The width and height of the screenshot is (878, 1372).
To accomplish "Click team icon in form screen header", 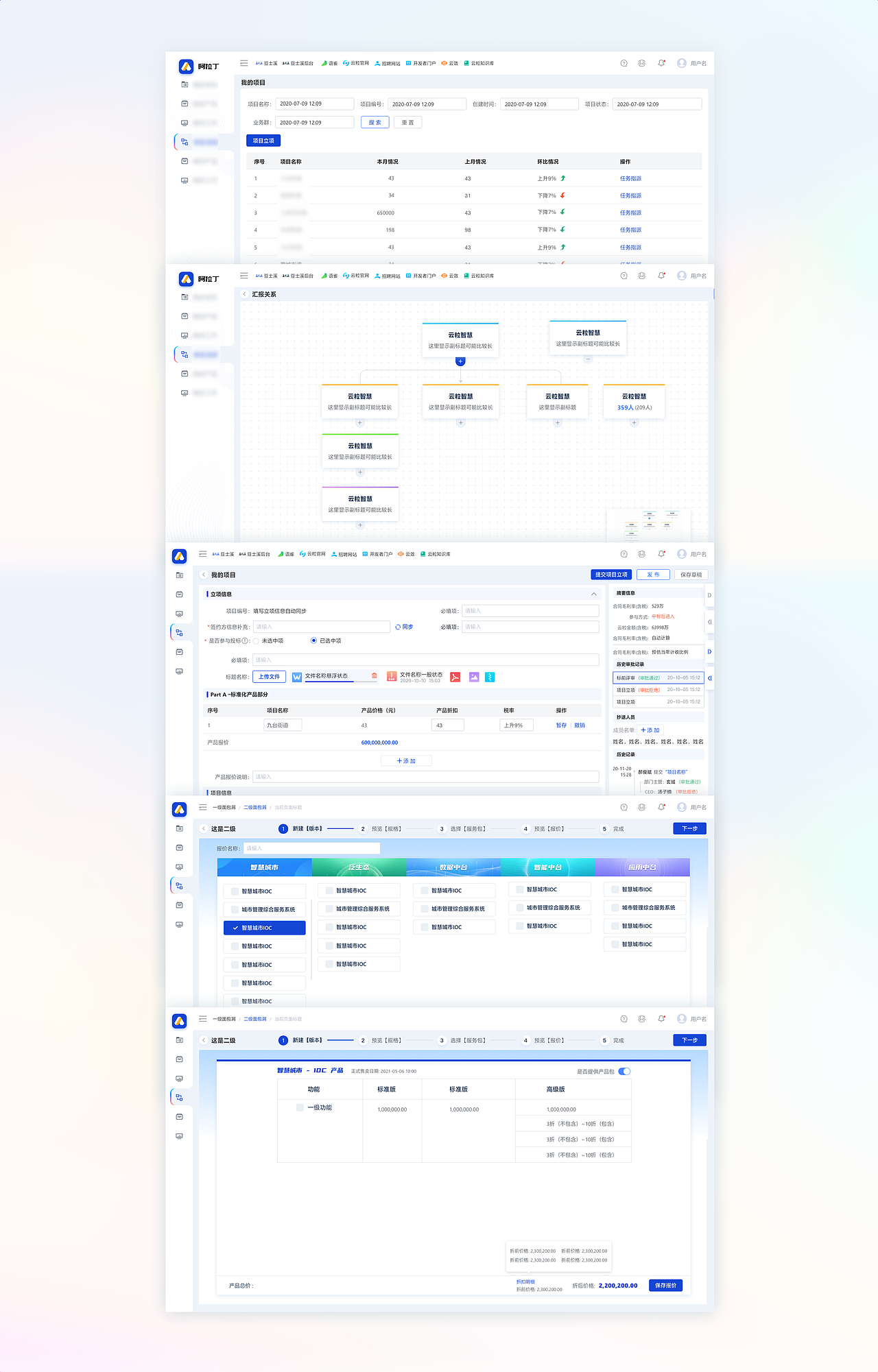I will point(642,554).
